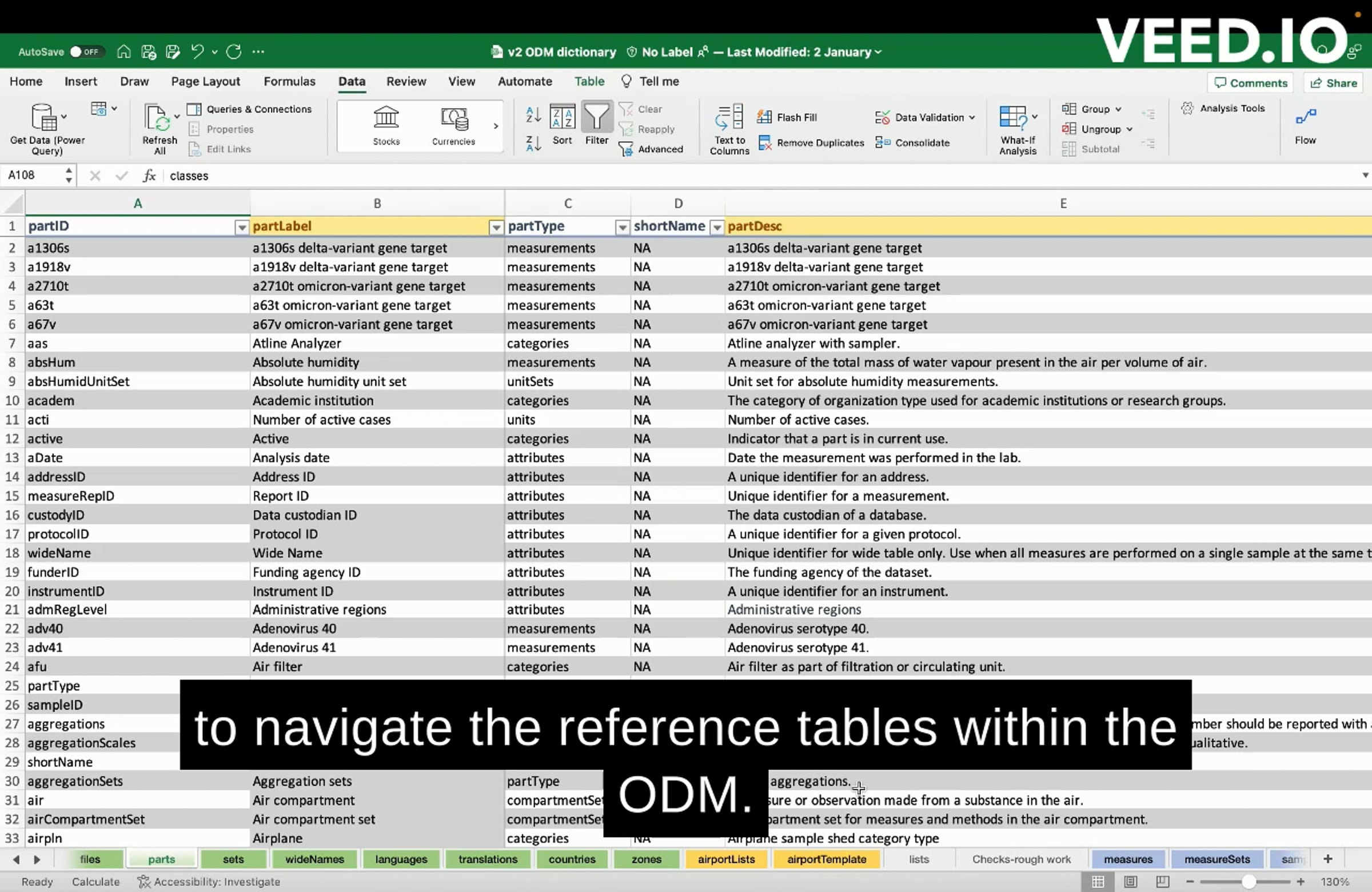Open the partType column filter dropdown
The width and height of the screenshot is (1372, 892).
click(x=622, y=227)
